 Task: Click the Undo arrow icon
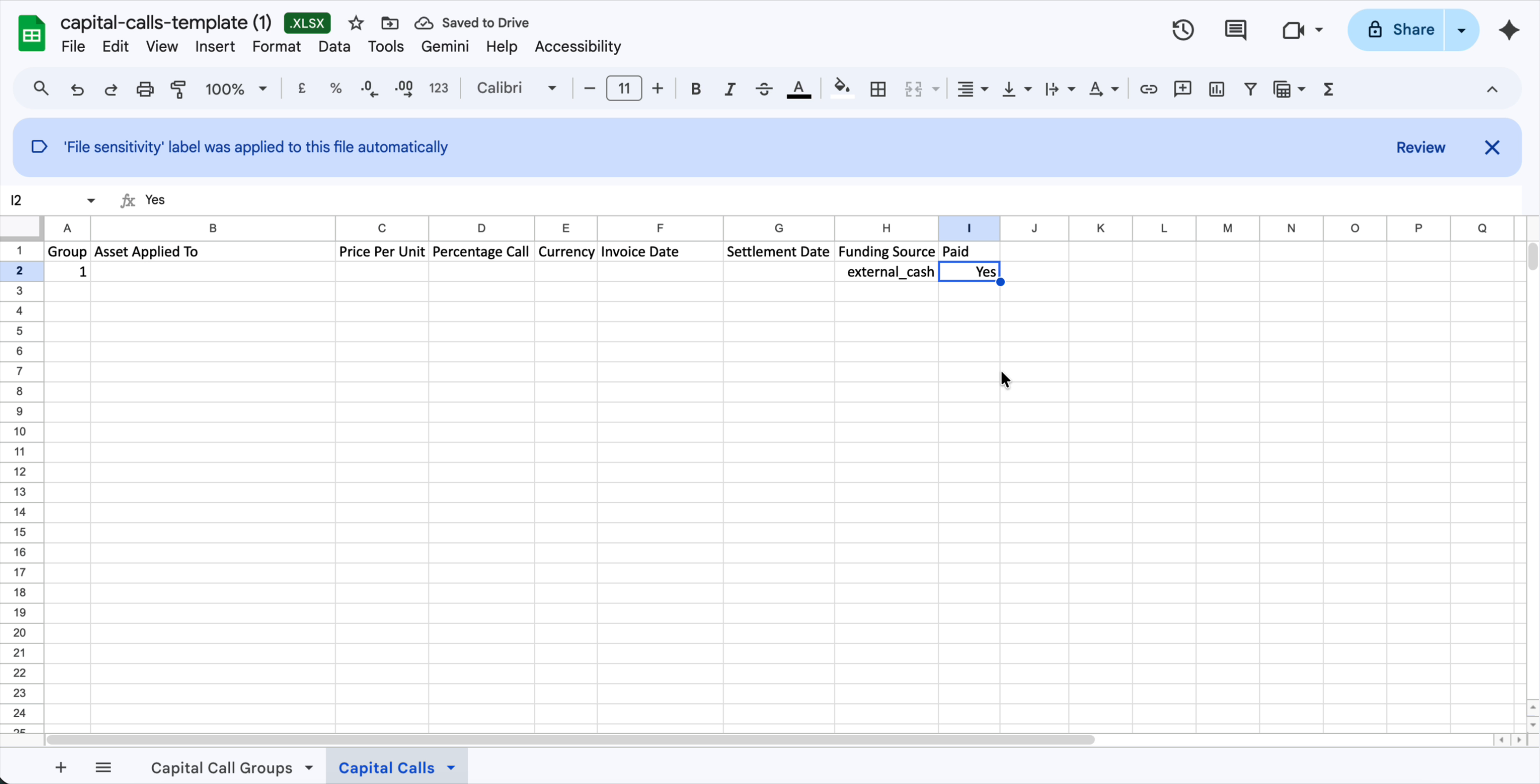tap(77, 89)
